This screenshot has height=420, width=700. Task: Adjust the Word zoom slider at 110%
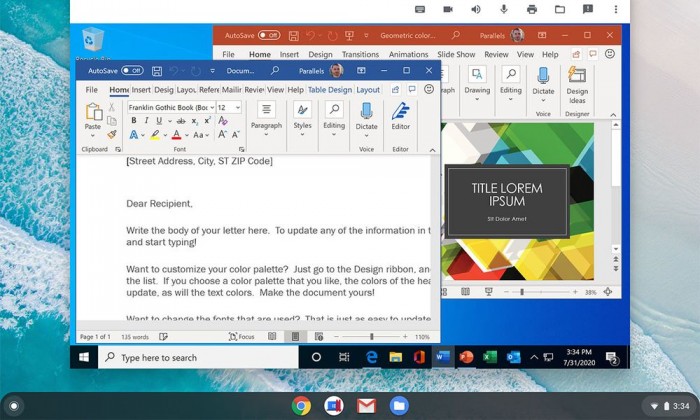tap(371, 337)
